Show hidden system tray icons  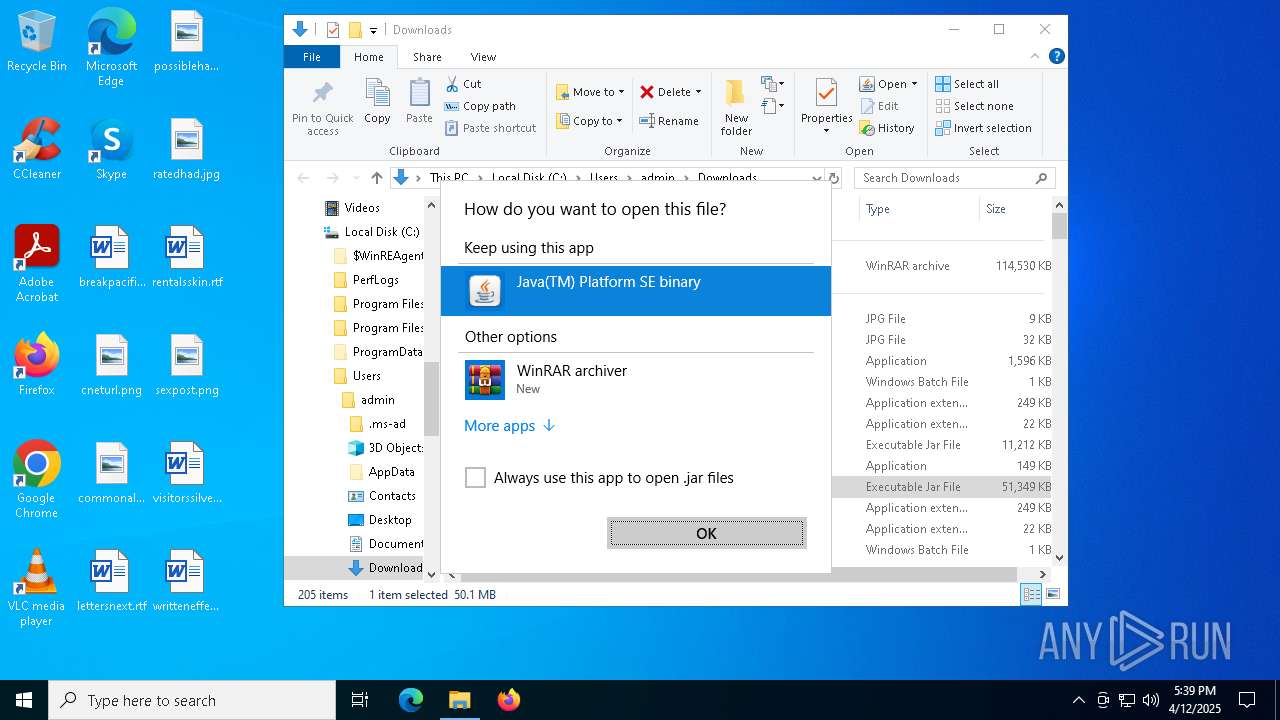click(x=1078, y=700)
